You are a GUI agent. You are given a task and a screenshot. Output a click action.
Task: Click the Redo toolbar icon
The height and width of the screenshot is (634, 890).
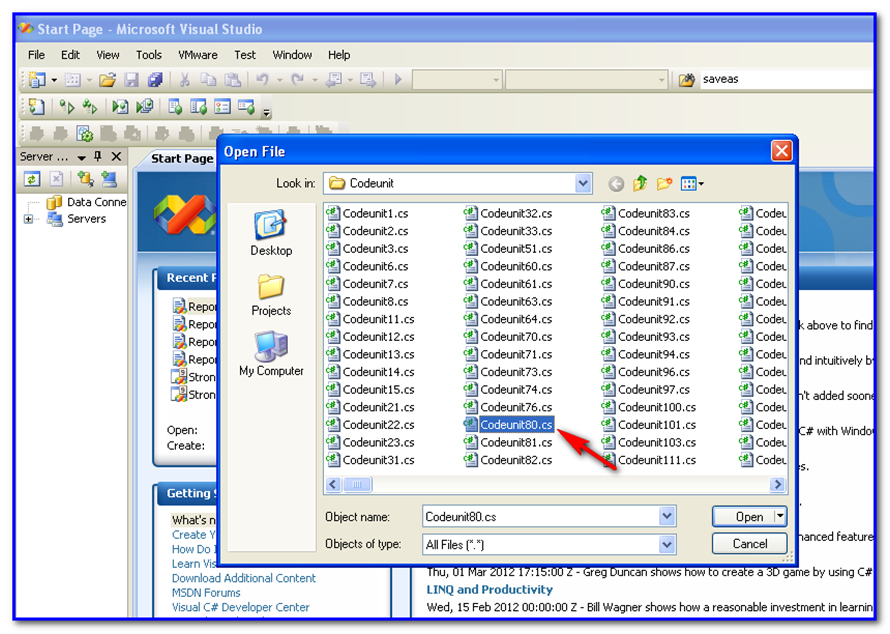(297, 80)
